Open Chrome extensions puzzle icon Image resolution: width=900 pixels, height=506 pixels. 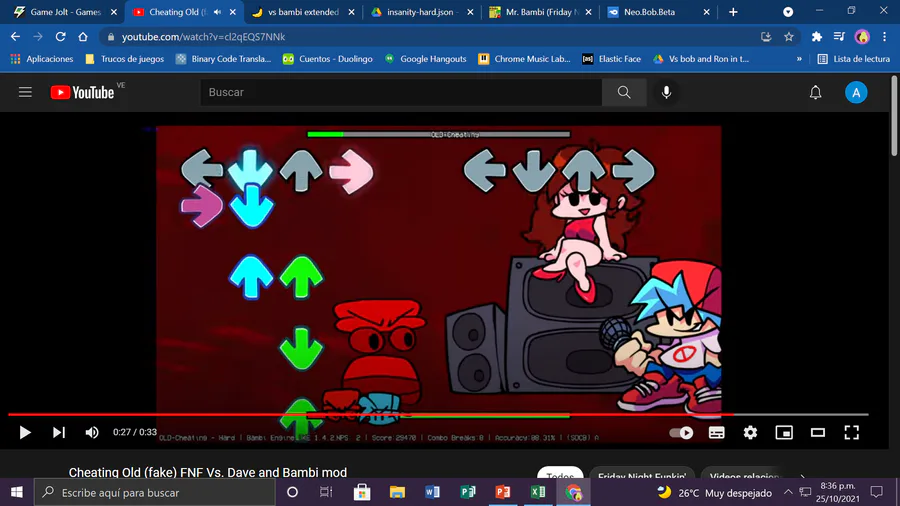(817, 37)
